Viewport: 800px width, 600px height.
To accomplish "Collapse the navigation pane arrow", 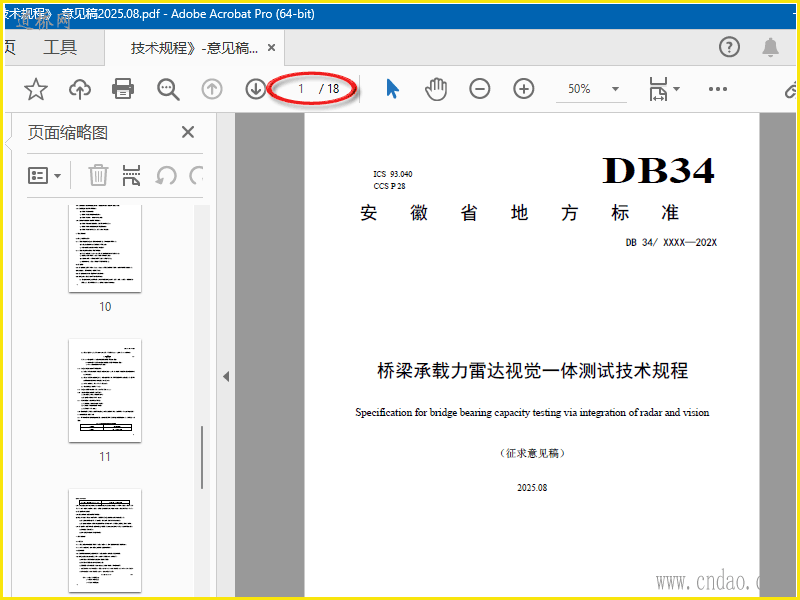I will coord(226,377).
